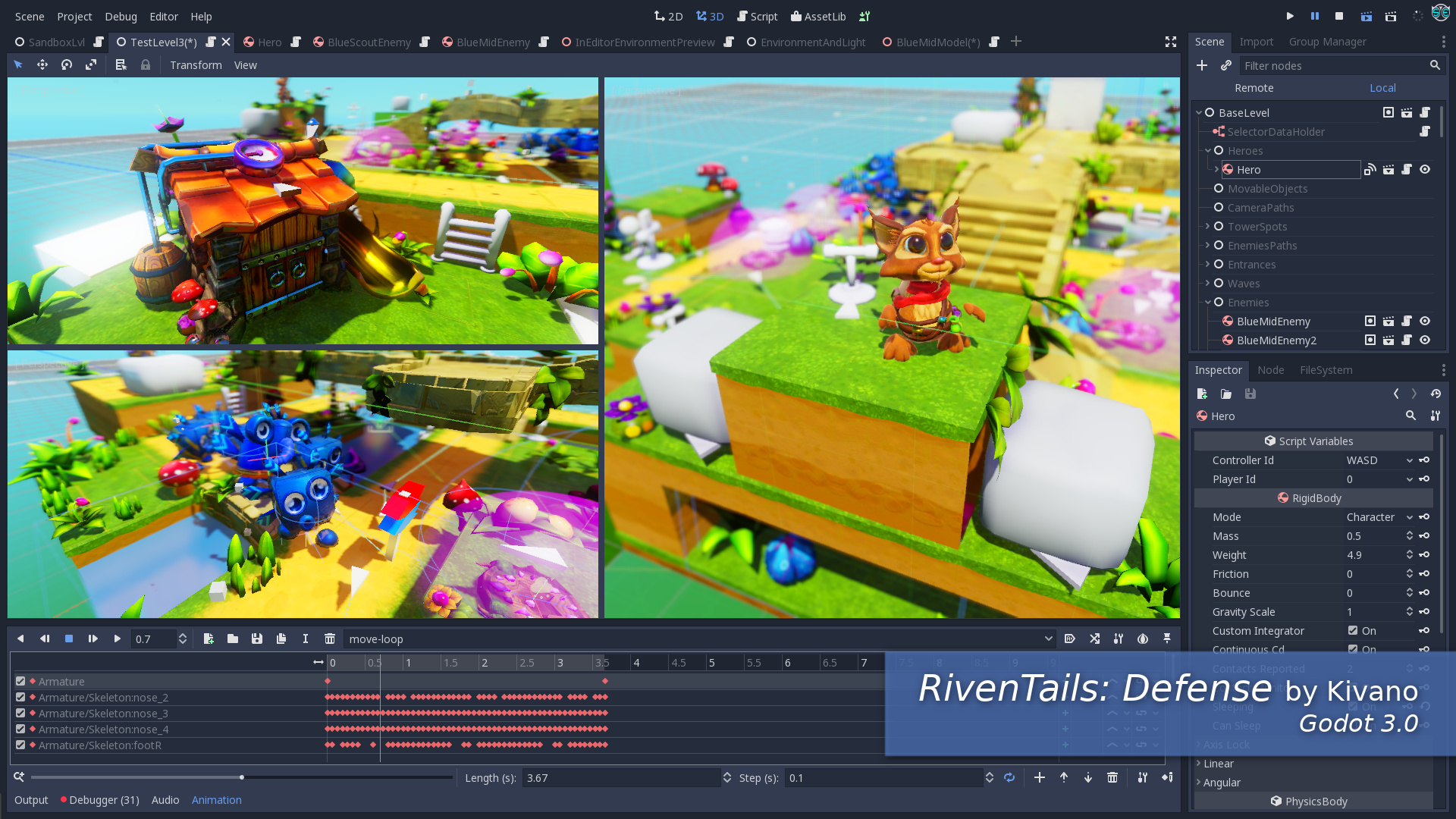
Task: Click the Animation tab at the bottom panel
Action: [x=216, y=799]
